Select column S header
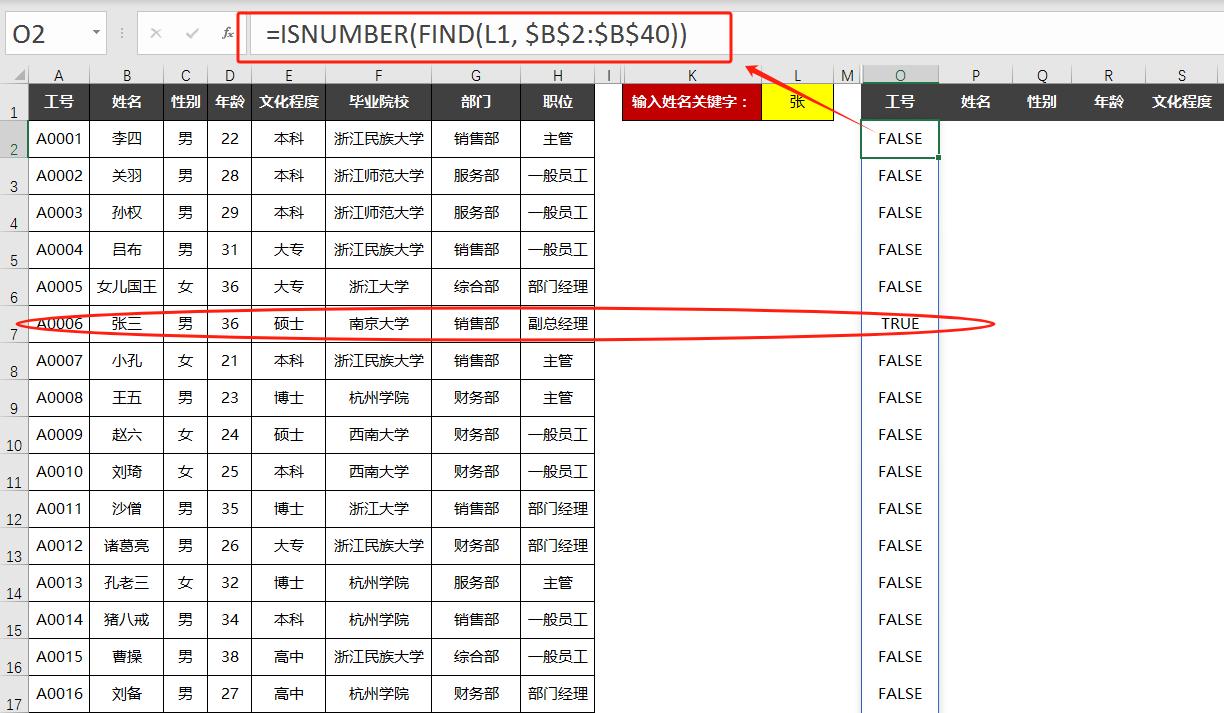This screenshot has height=713, width=1224. (x=1182, y=75)
